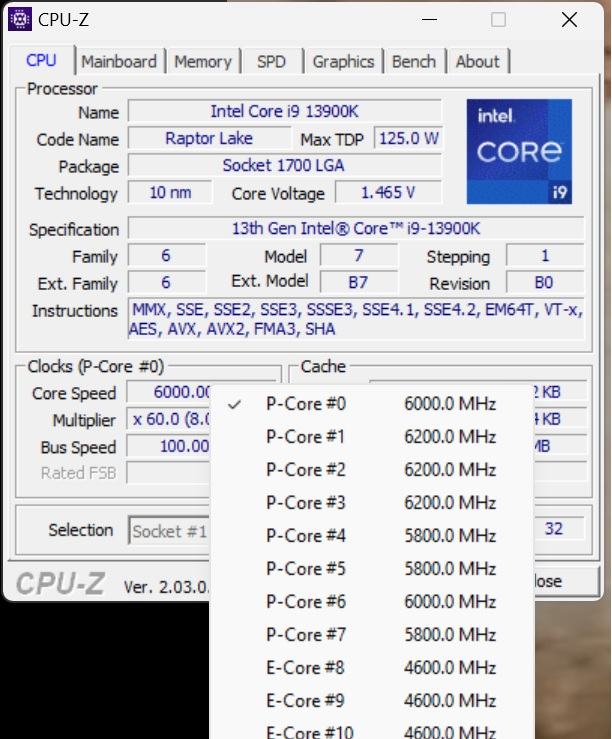Open the Memory tab
This screenshot has width=612, height=739.
[x=203, y=61]
